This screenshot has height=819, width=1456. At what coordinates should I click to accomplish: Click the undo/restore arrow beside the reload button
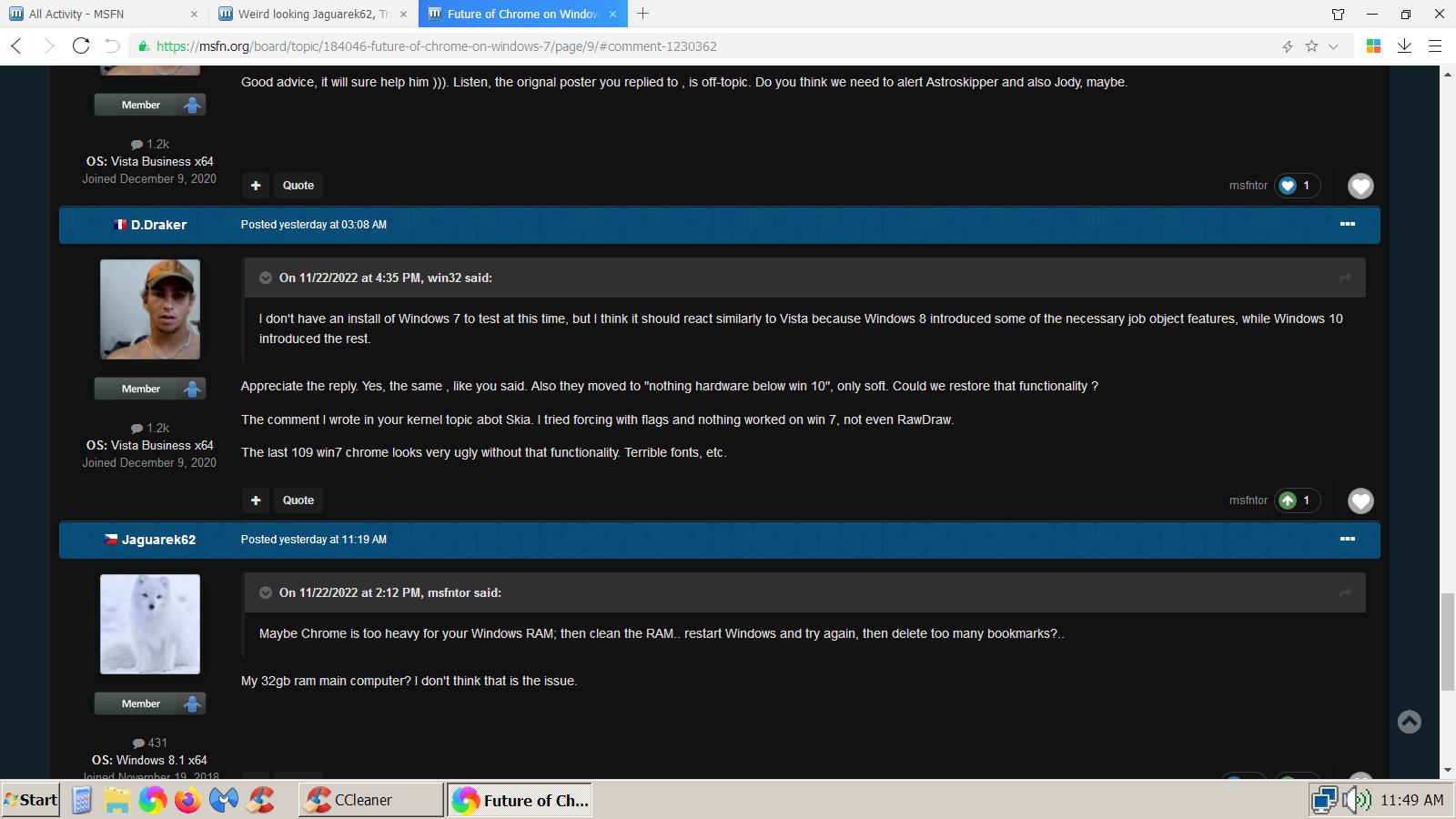[112, 46]
